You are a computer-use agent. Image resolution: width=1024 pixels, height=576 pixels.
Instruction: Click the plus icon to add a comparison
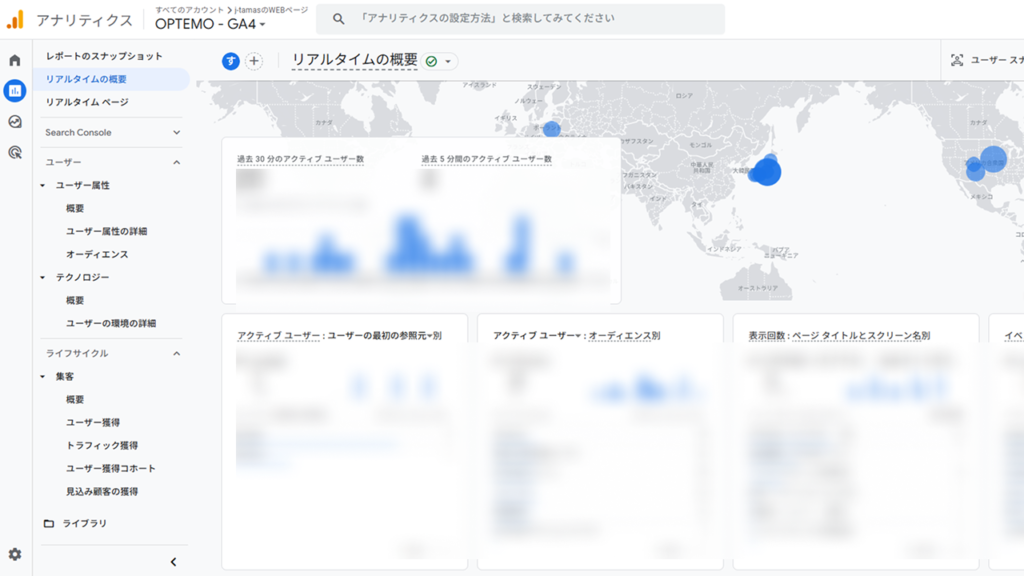(253, 61)
